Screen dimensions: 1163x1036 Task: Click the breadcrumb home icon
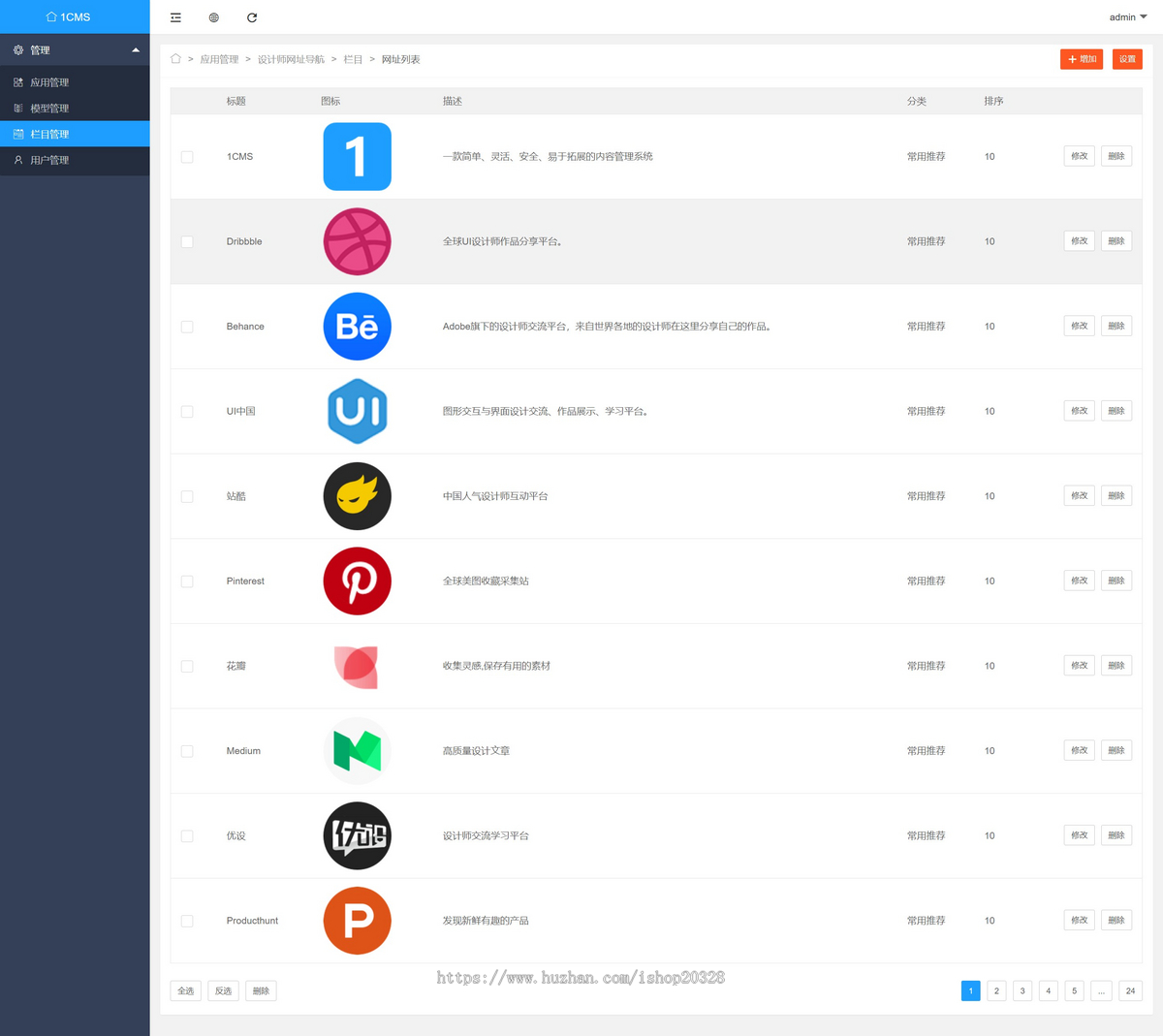[x=175, y=59]
